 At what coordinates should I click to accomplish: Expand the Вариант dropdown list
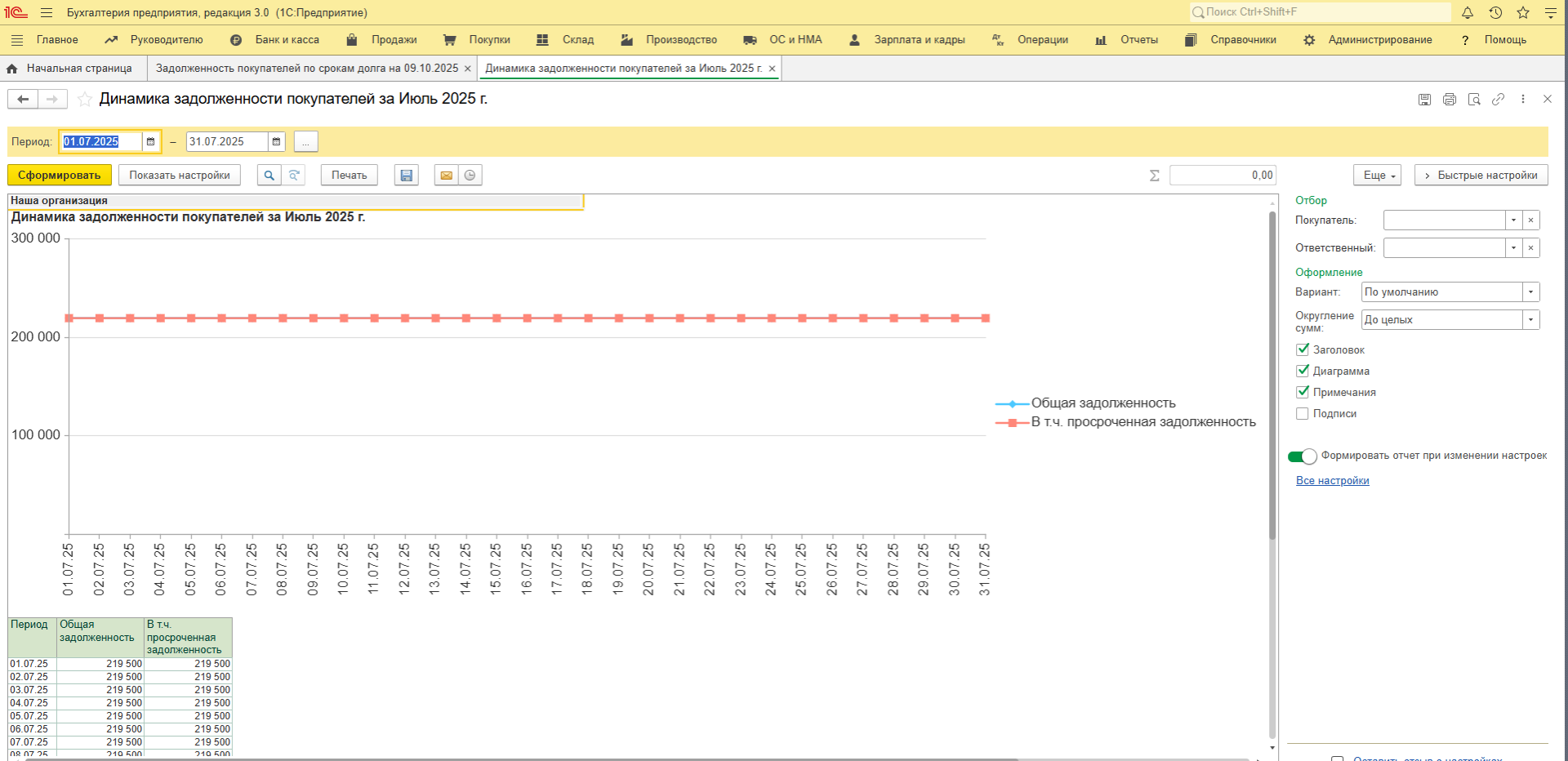pyautogui.click(x=1530, y=292)
